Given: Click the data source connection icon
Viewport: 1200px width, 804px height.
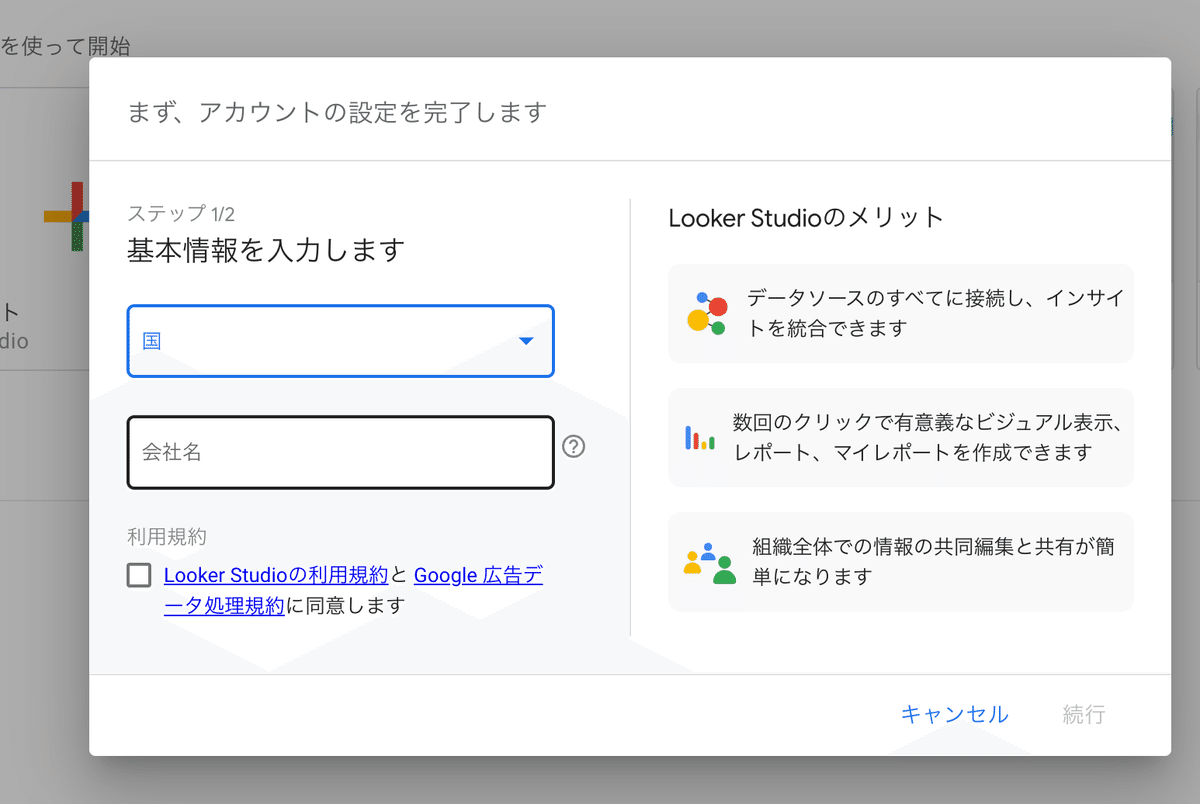Looking at the screenshot, I should [x=707, y=313].
